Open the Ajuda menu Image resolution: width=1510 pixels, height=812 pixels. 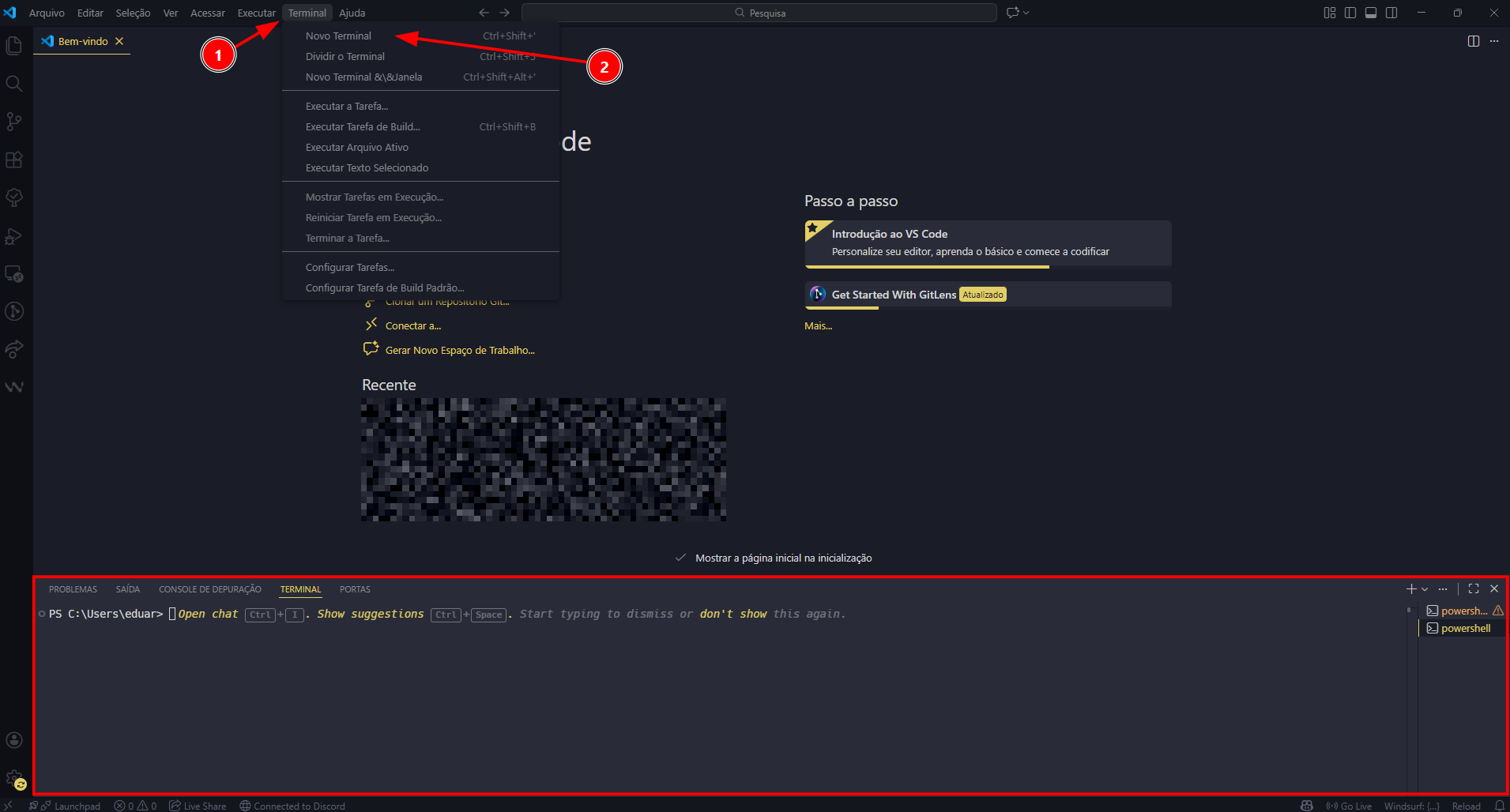[352, 13]
